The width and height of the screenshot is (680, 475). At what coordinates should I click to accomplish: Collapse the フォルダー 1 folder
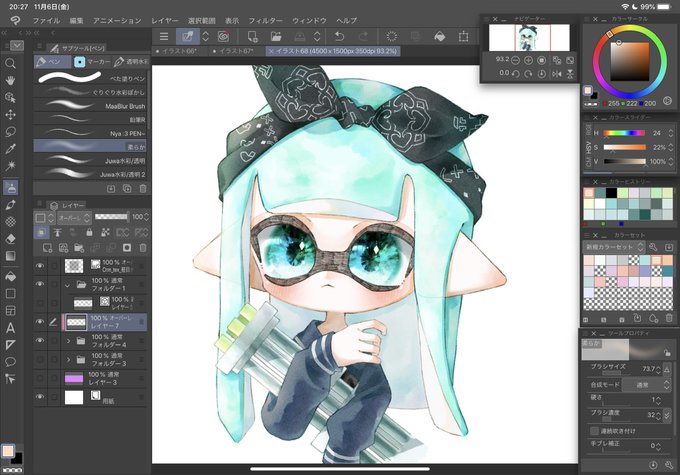pos(68,285)
